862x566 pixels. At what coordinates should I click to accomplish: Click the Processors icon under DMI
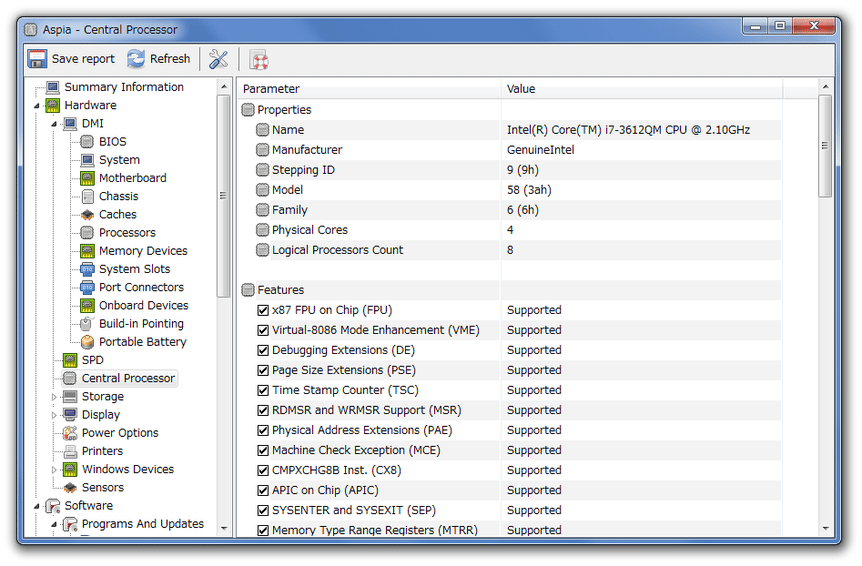pos(87,232)
